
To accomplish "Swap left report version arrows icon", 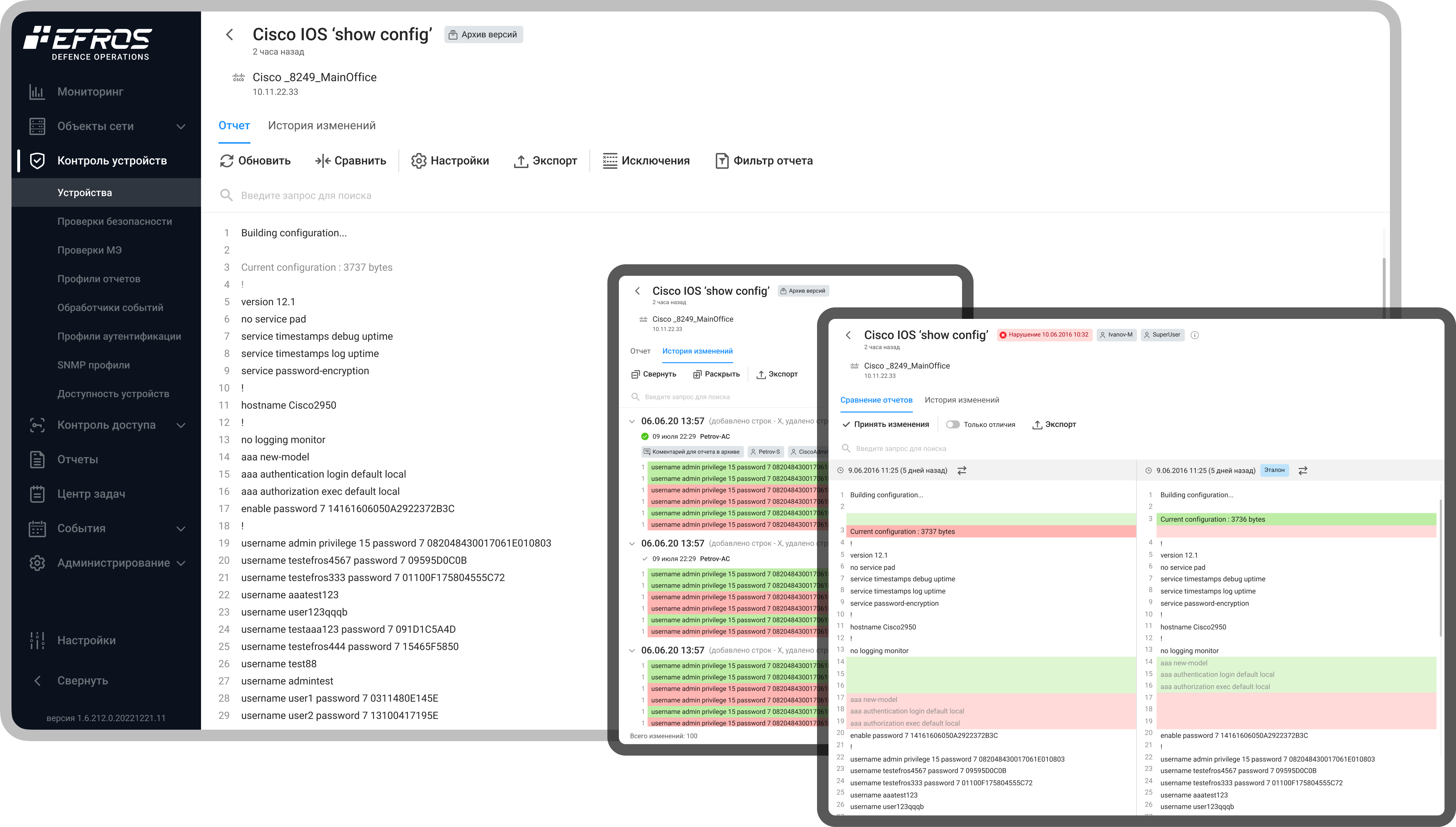I will 962,470.
